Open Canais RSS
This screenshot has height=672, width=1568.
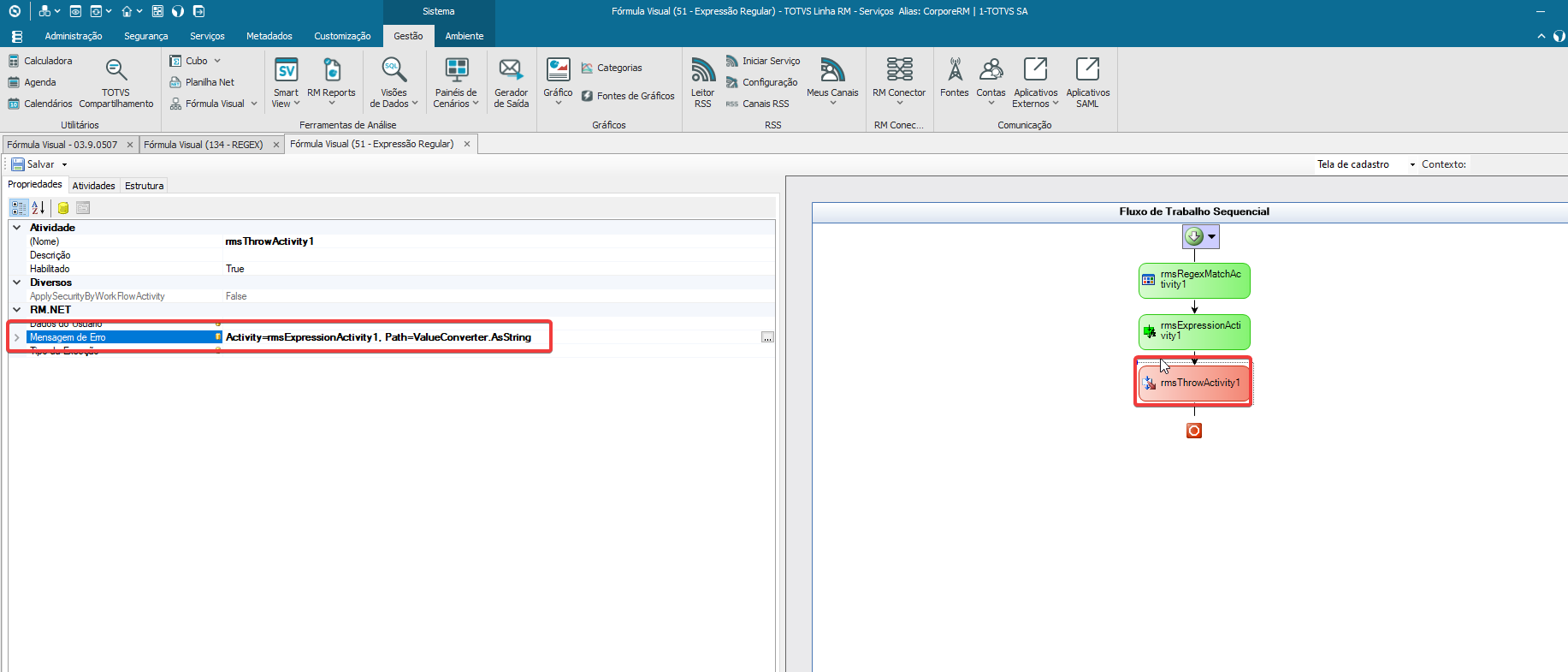coord(757,104)
